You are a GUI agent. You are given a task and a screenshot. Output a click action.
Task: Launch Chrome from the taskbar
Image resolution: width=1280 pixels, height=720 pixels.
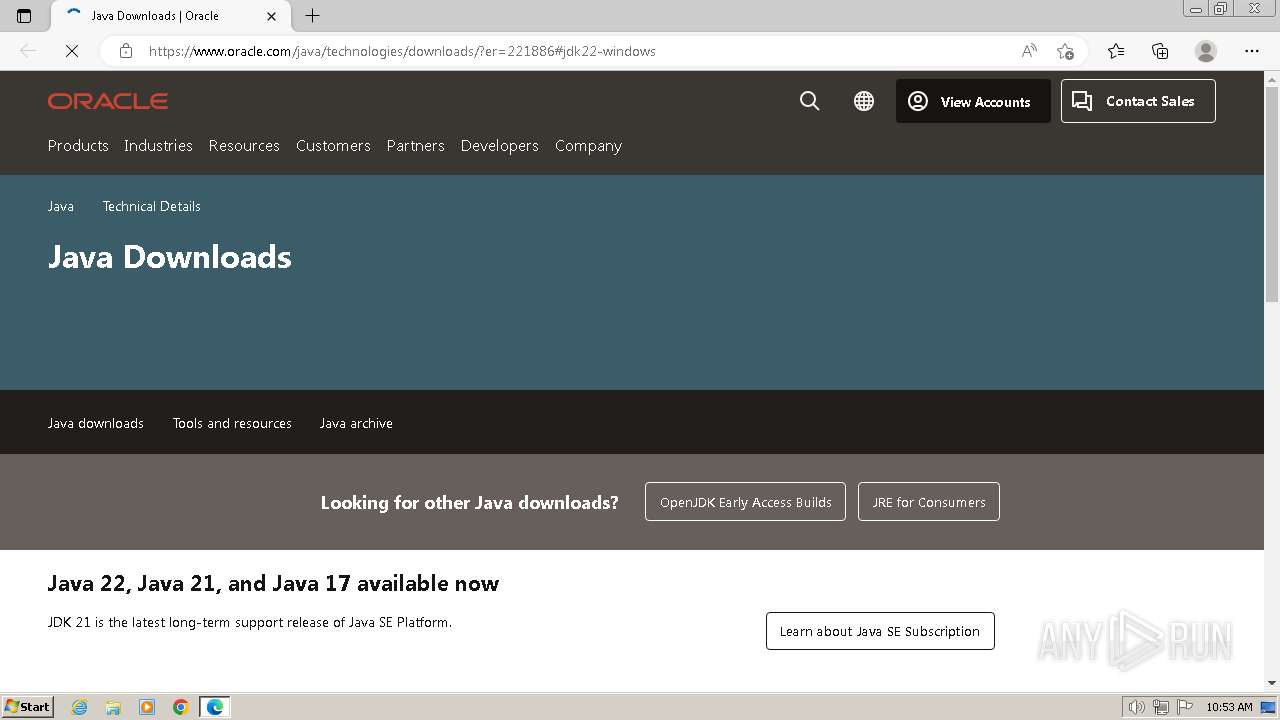click(181, 707)
